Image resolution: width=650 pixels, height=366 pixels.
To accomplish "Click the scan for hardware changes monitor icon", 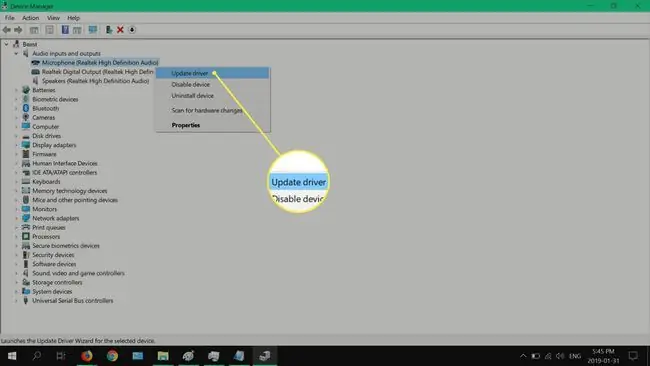I will [x=92, y=30].
